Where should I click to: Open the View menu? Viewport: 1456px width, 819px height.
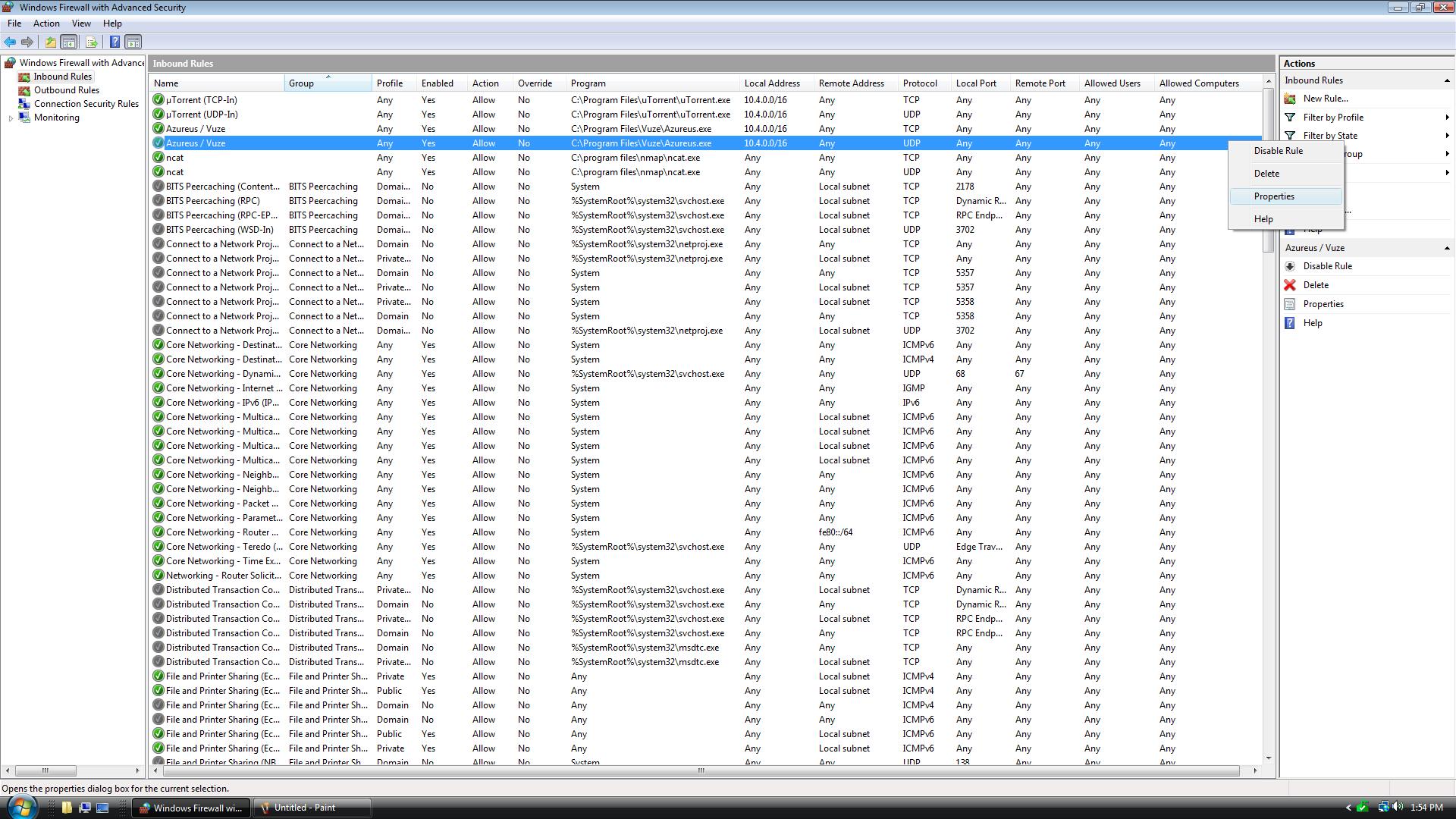click(x=81, y=24)
